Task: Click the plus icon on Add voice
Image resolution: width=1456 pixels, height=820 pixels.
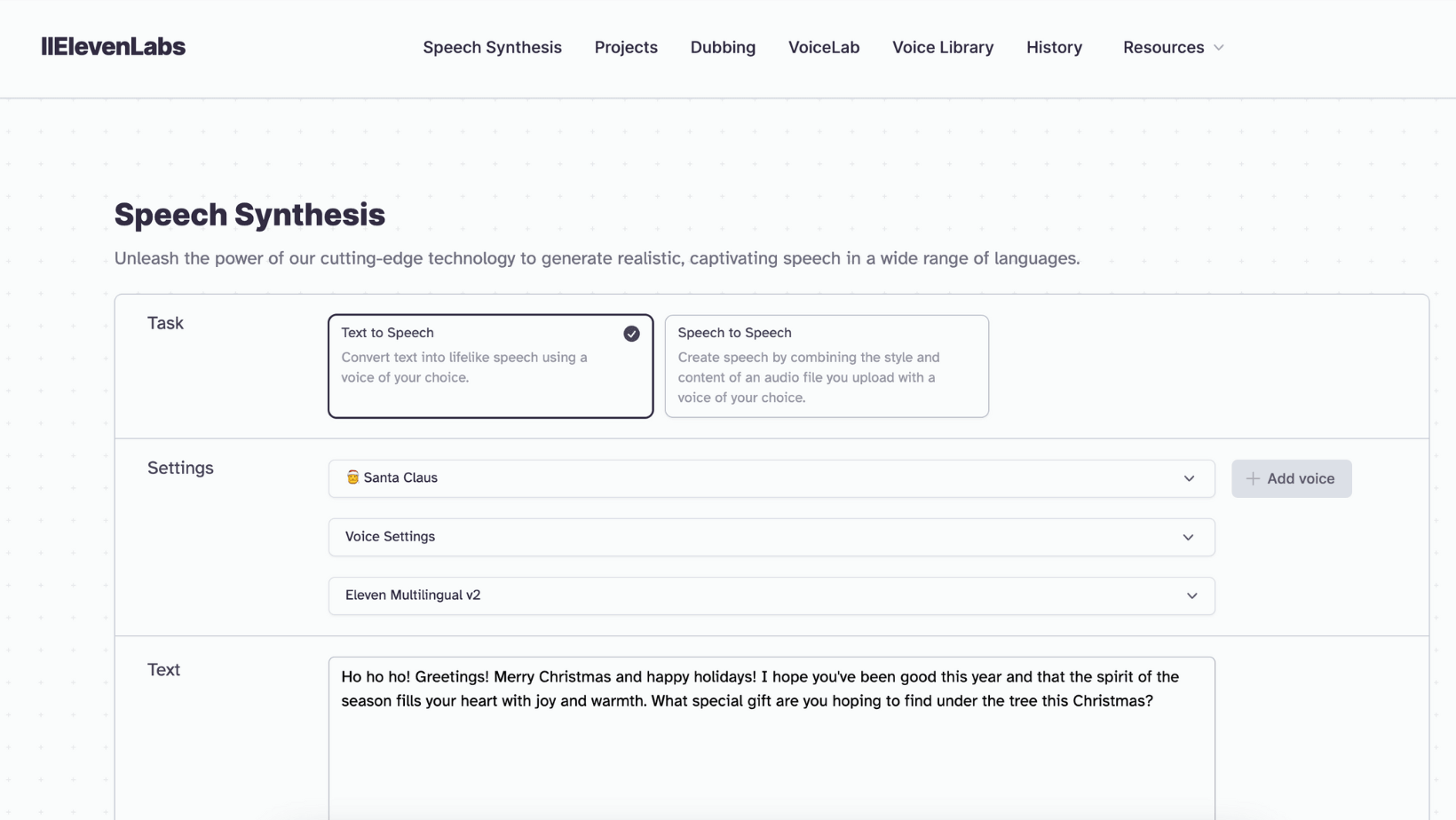Action: pos(1252,478)
